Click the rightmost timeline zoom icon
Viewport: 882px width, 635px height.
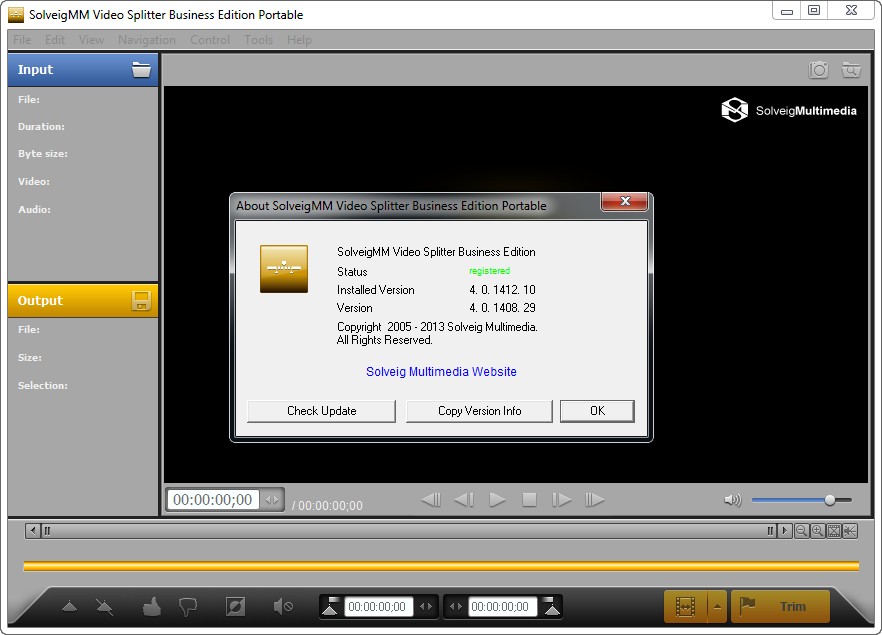coord(850,530)
